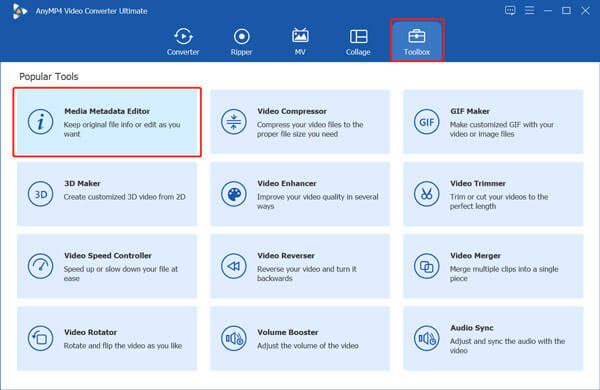
Task: Click the Video Rotator icon
Action: [40, 338]
